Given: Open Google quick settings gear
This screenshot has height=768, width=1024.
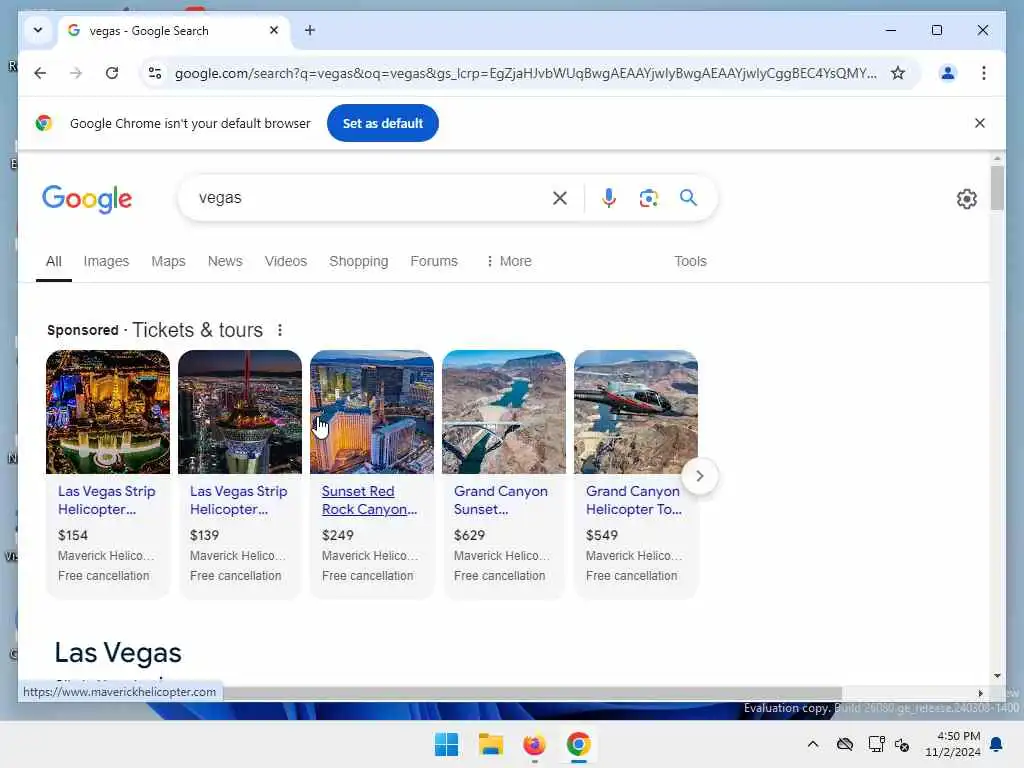Looking at the screenshot, I should [x=967, y=199].
